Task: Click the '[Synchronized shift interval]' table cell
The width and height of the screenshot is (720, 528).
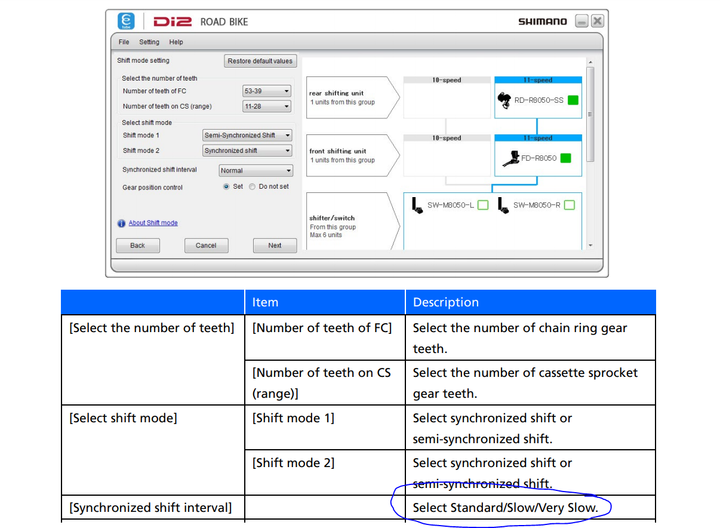Action: point(153,508)
